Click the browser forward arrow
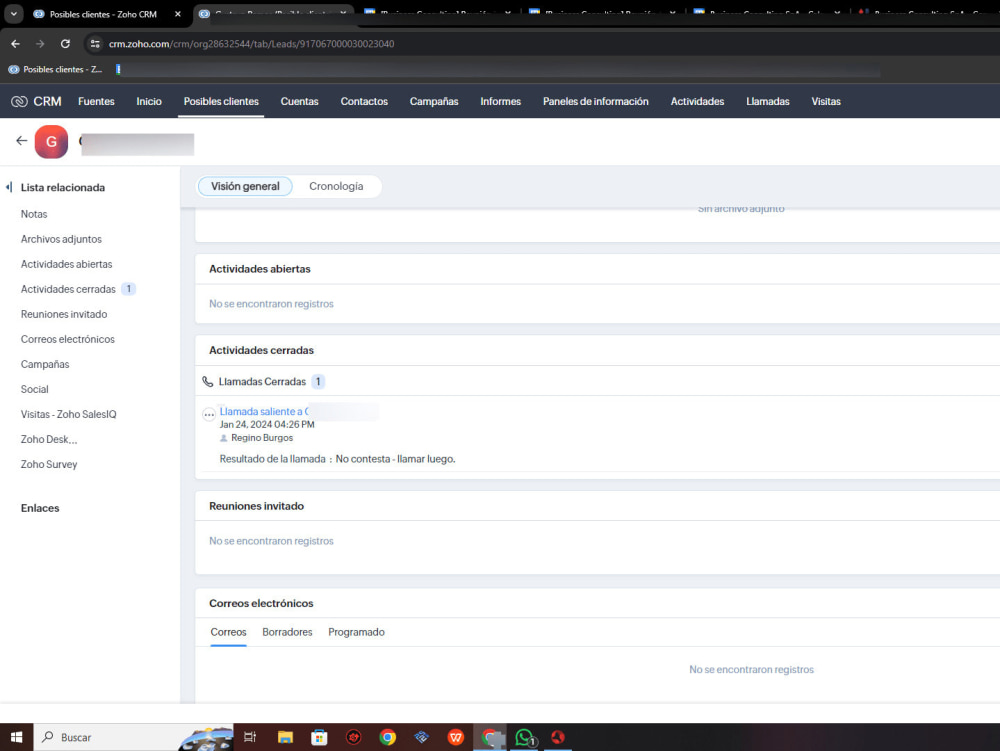1000x751 pixels. tap(40, 44)
